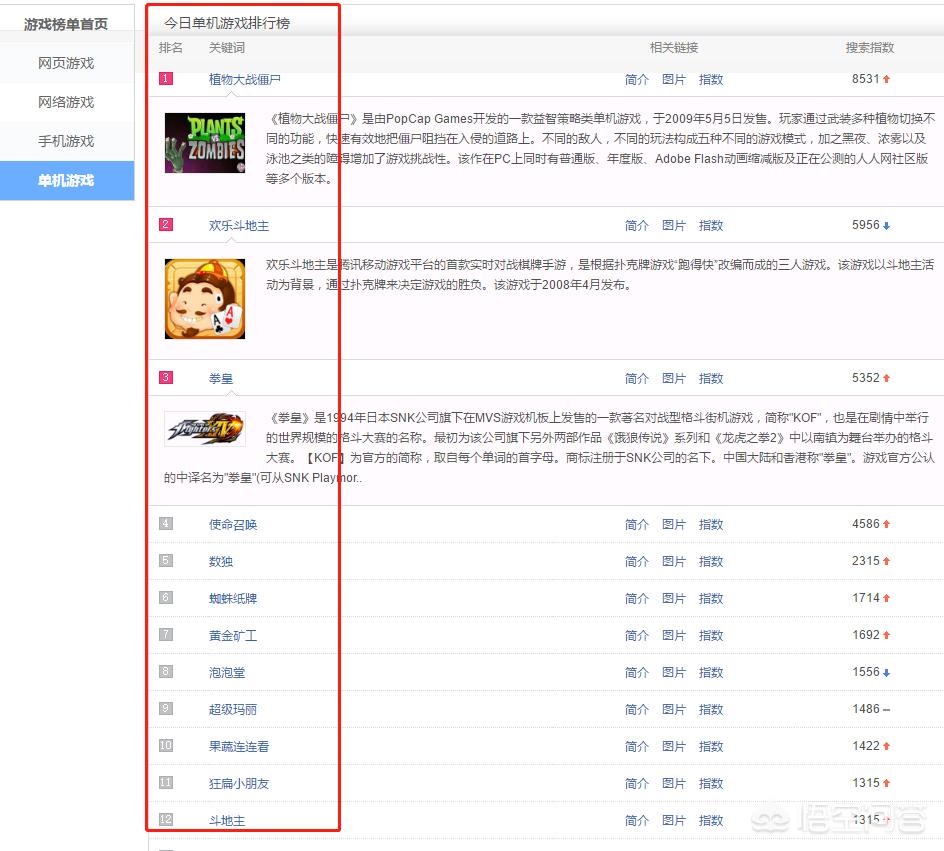
Task: Click the search index value 2315
Action: (866, 561)
